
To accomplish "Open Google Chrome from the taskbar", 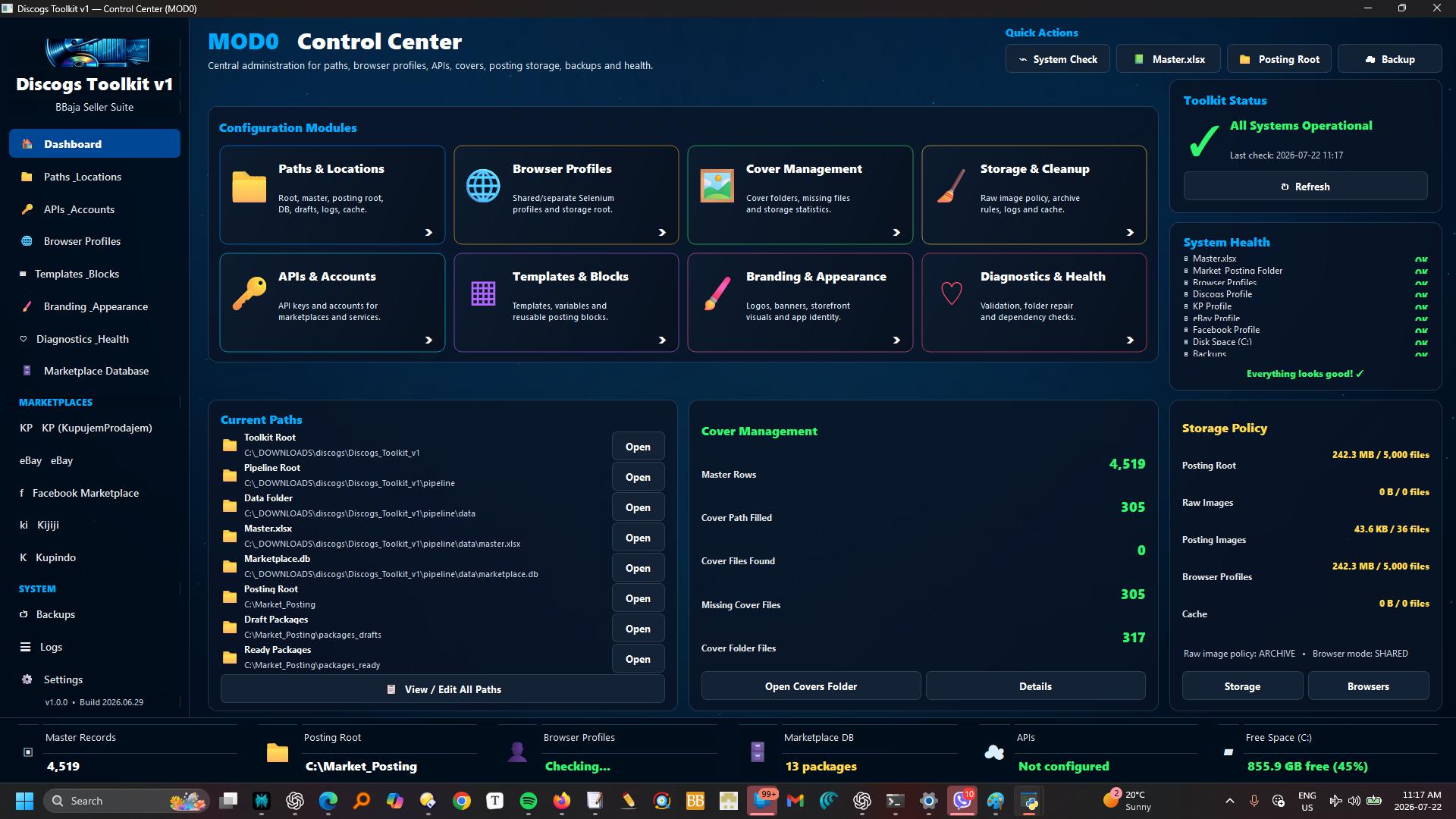I will pos(462,801).
